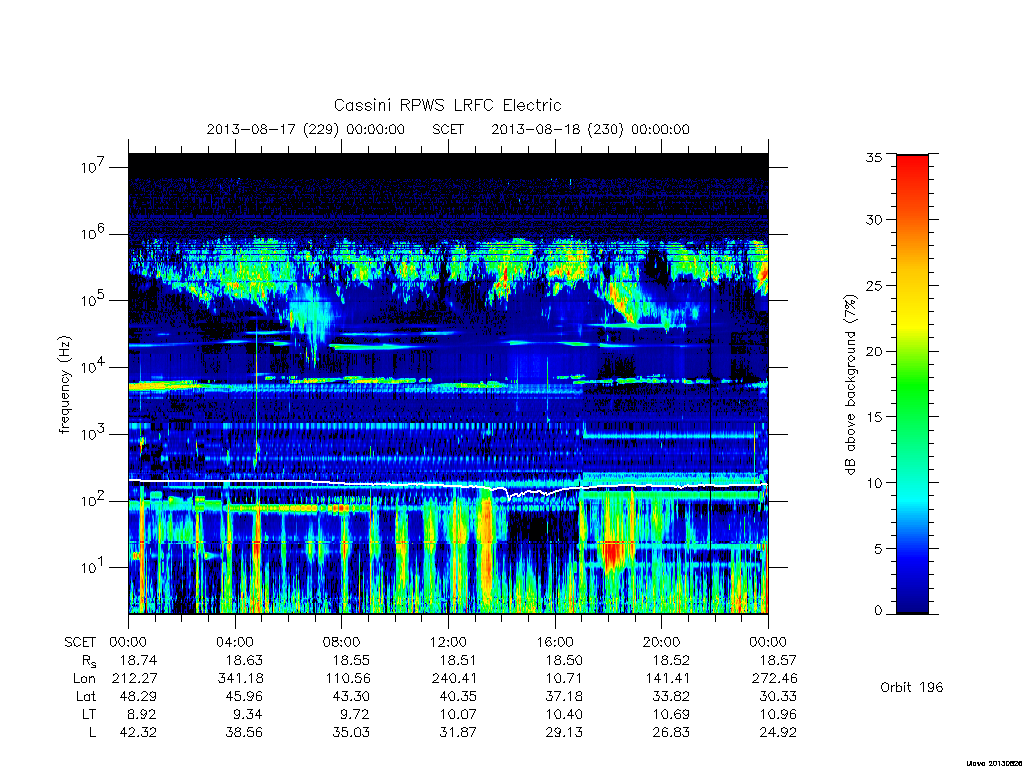Image resolution: width=1024 pixels, height=768 pixels.
Task: Click the L value '42.32'
Action: (x=138, y=732)
